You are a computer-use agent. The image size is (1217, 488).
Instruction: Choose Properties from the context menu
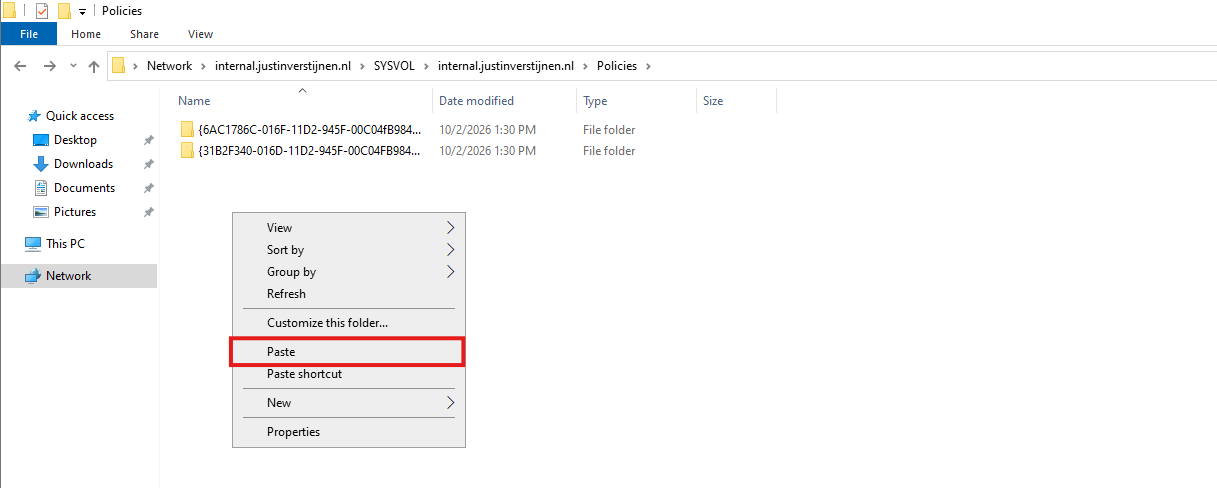[x=348, y=432]
